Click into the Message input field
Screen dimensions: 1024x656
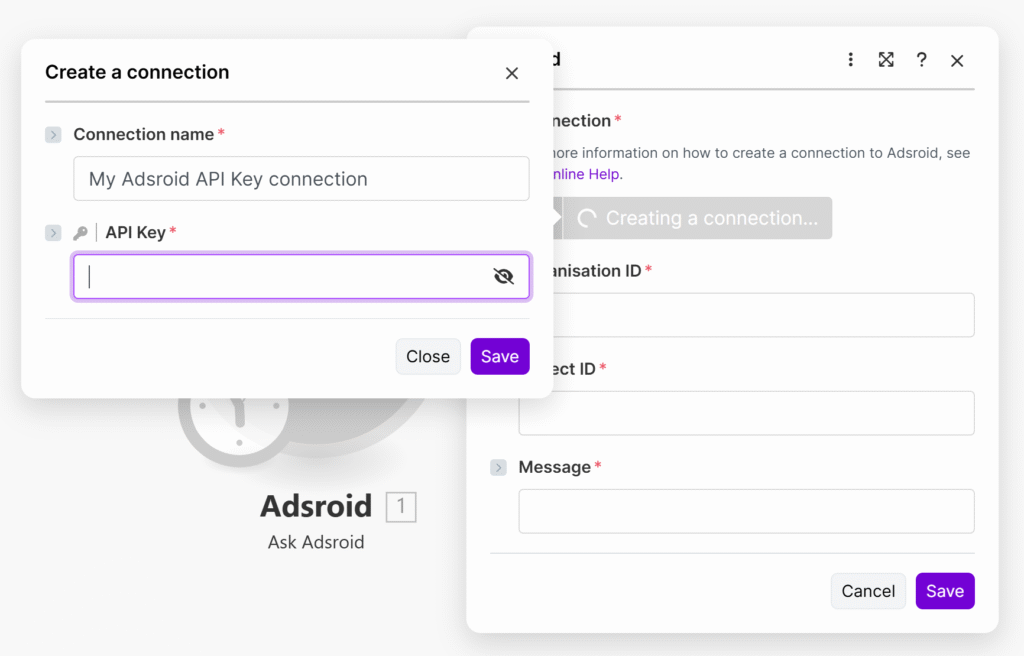click(746, 511)
